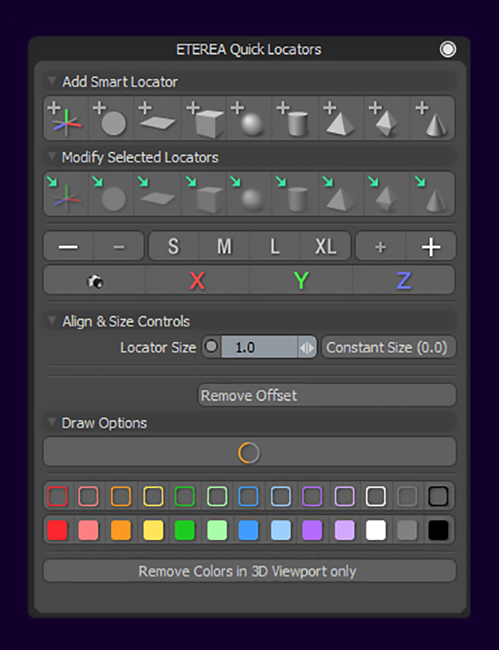
Task: Apply solid black fill color
Action: click(x=438, y=530)
